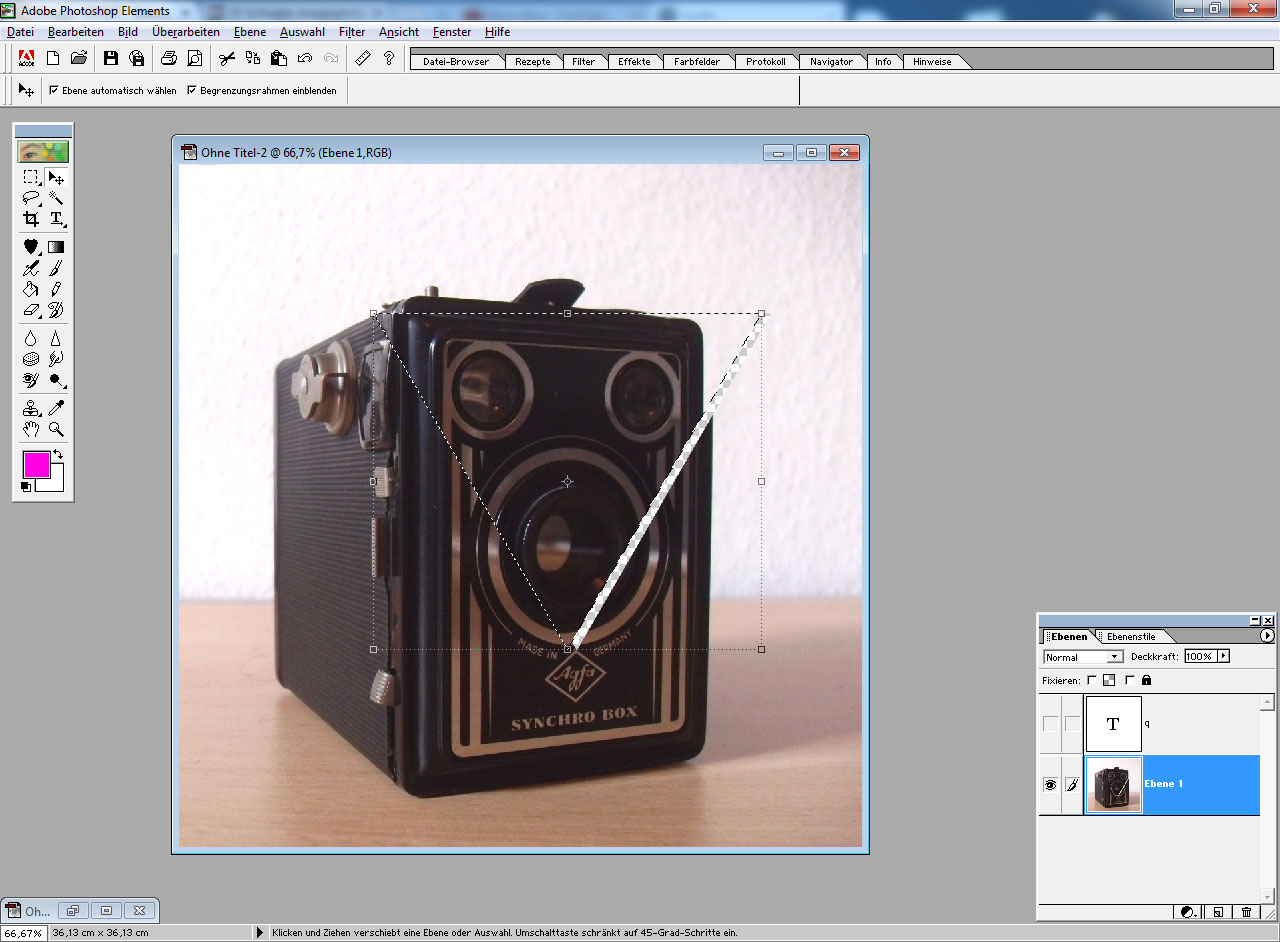
Task: Open the Ansicht menu
Action: click(x=399, y=32)
